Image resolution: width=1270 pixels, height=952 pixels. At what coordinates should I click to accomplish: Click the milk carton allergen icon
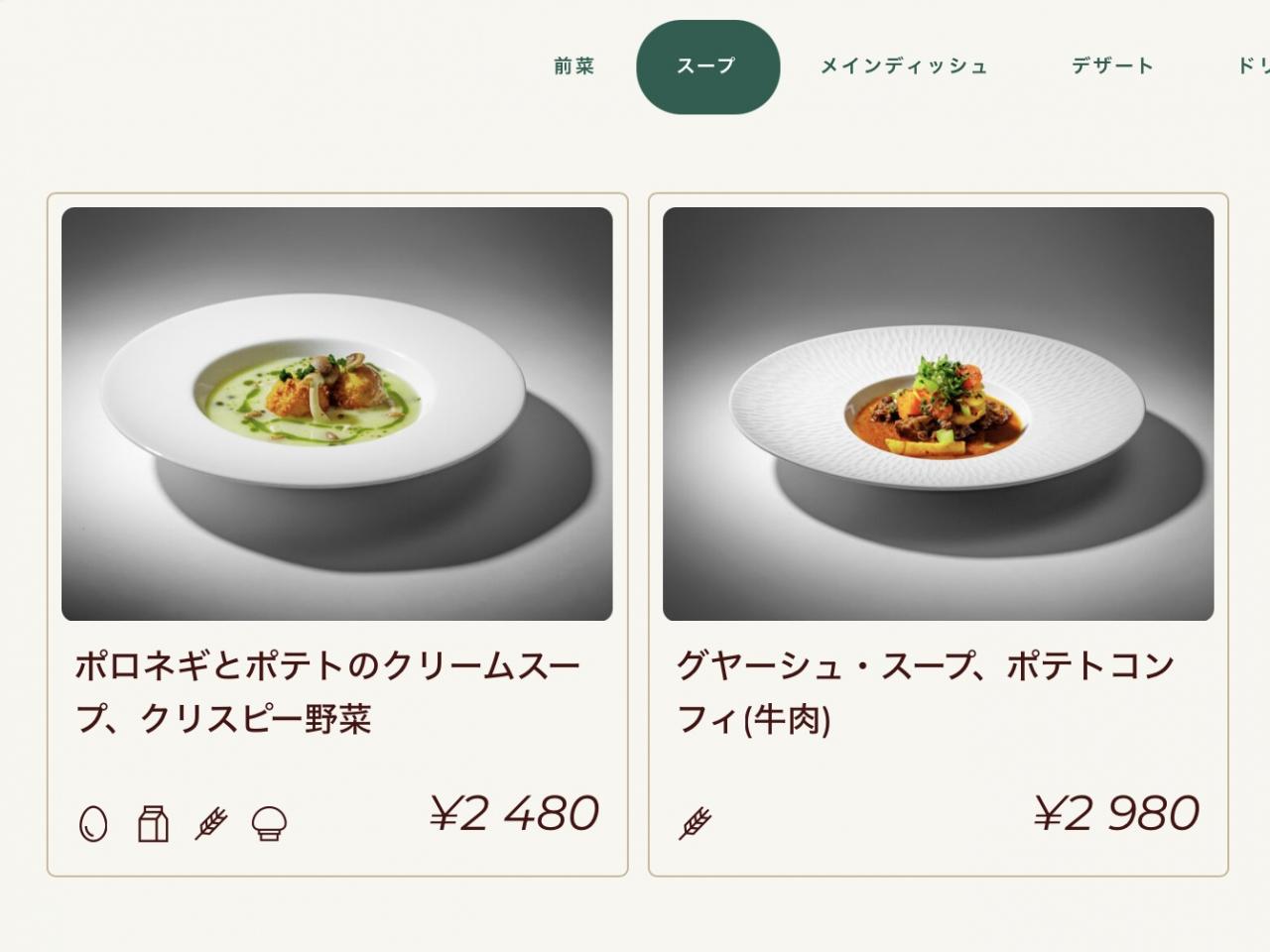pos(153,823)
